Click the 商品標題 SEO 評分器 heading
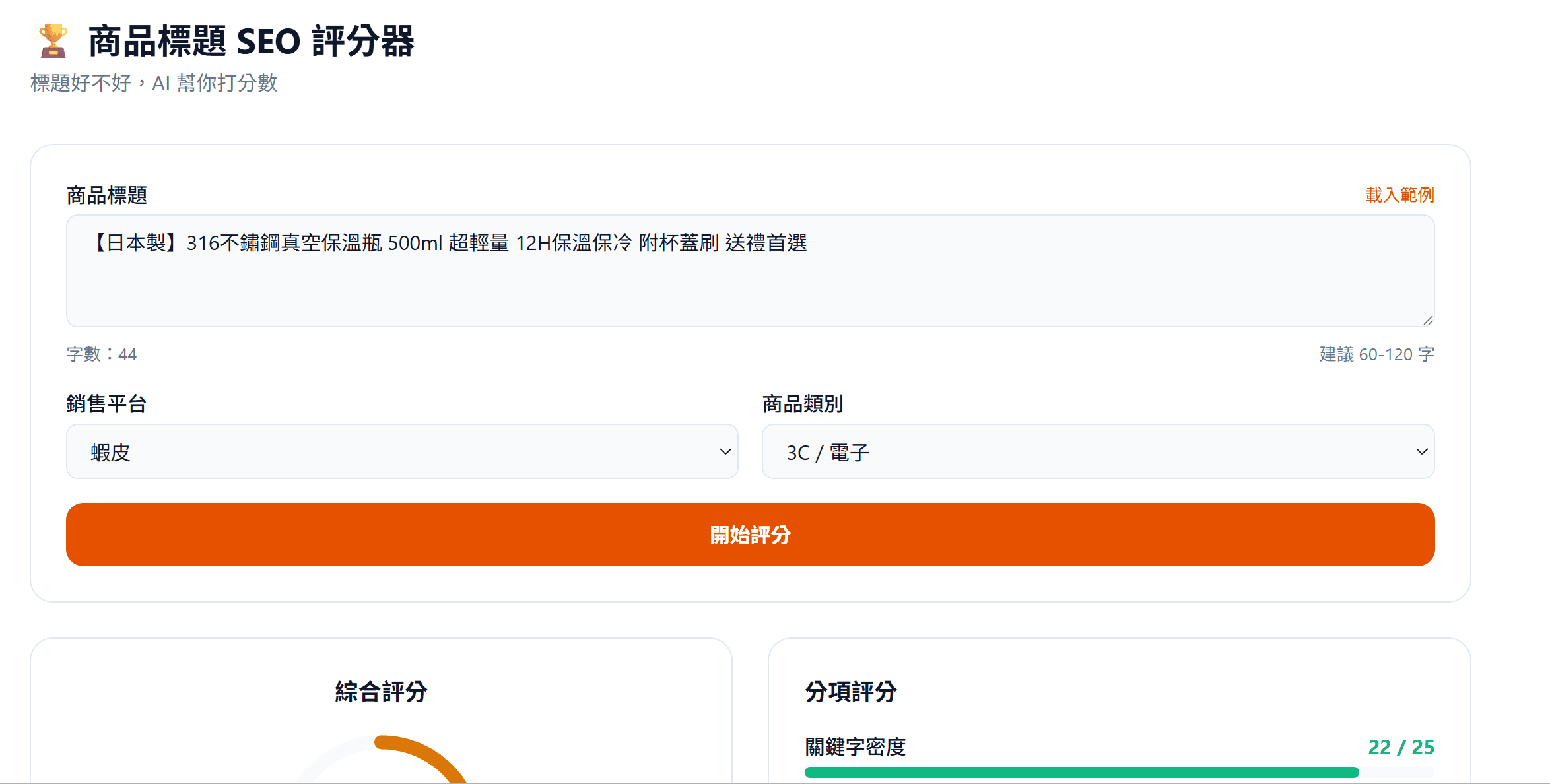 [251, 41]
